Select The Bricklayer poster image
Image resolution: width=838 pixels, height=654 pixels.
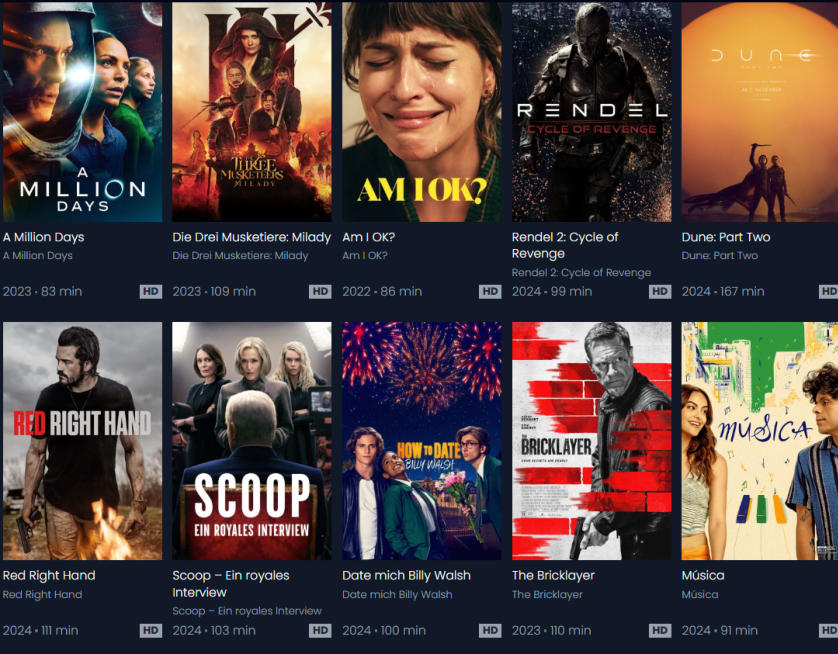tap(592, 441)
